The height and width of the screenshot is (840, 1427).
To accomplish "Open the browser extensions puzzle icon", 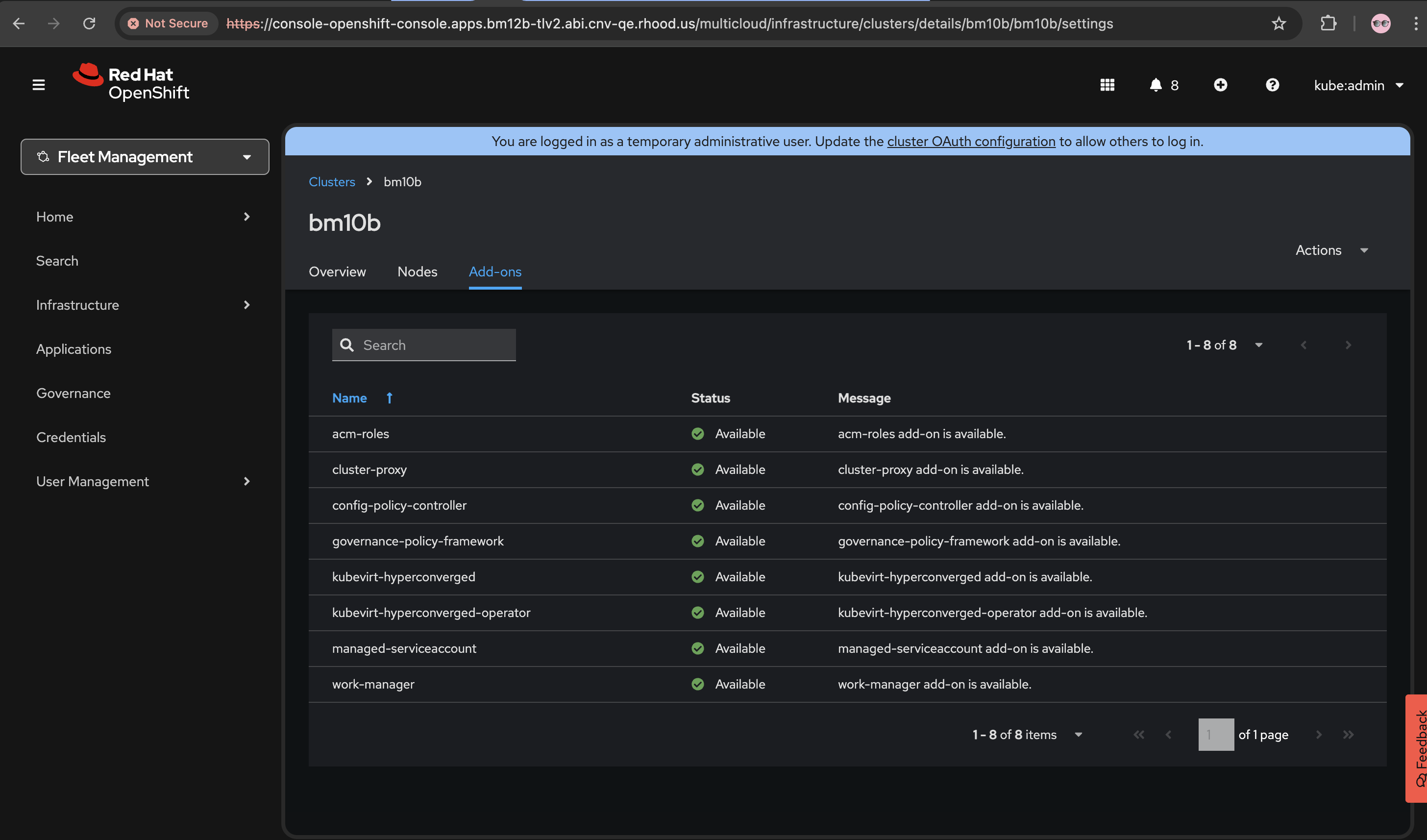I will (1328, 24).
